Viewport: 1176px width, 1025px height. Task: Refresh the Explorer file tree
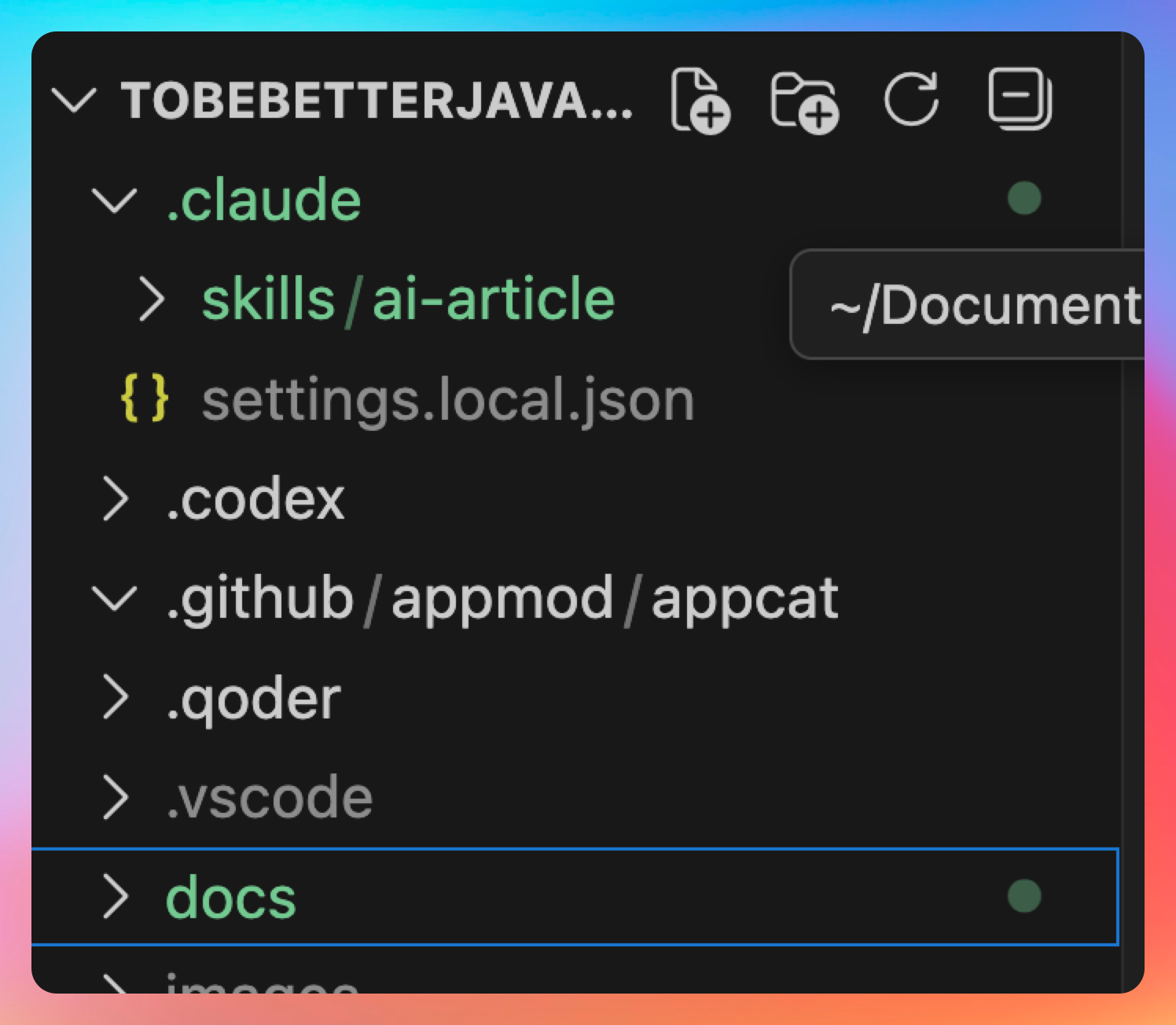[911, 99]
